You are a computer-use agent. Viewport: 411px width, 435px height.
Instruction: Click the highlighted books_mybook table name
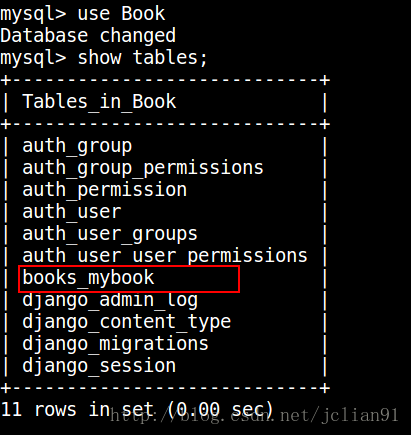click(x=88, y=278)
